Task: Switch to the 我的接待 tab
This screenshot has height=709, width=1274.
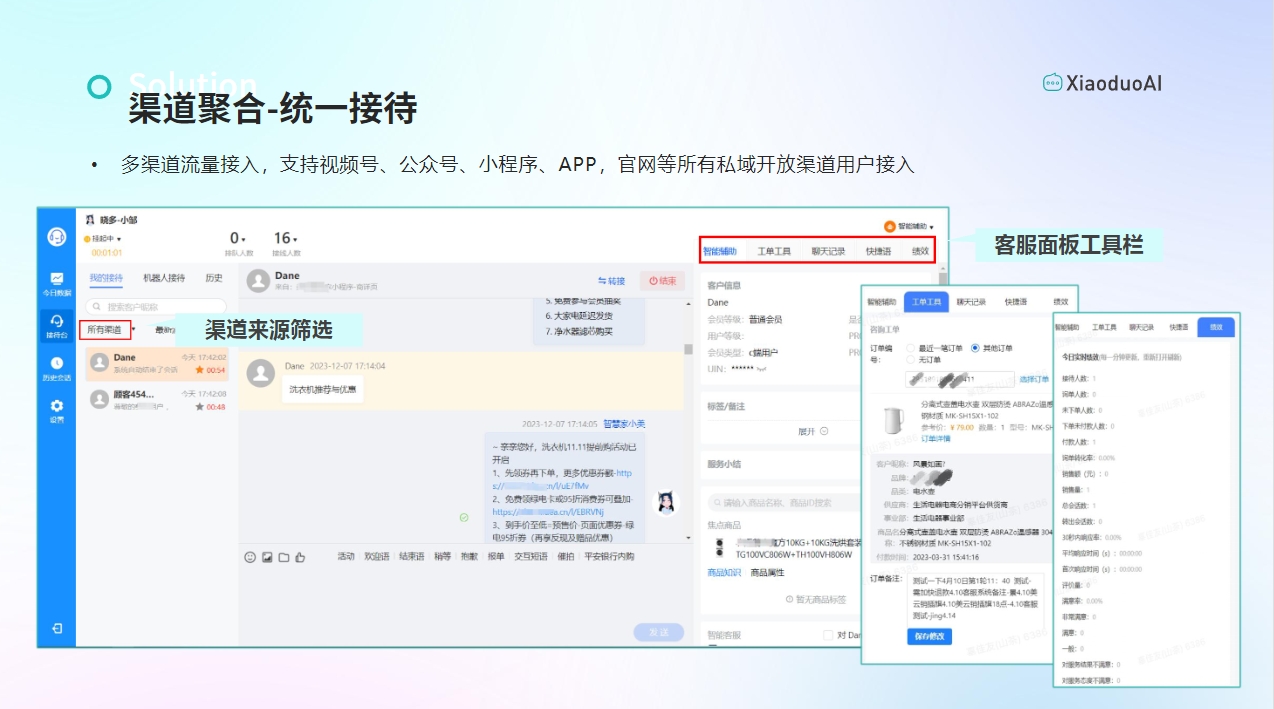Action: coord(106,277)
